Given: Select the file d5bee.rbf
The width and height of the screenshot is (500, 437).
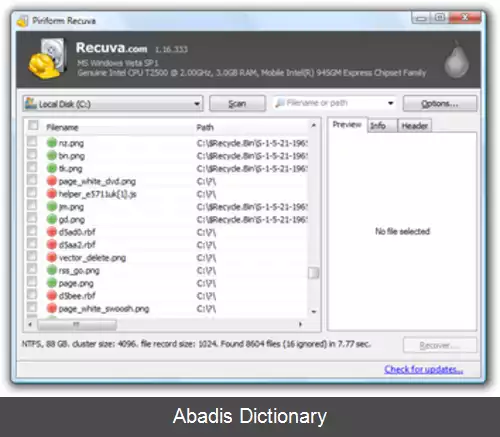Looking at the screenshot, I should coord(77,296).
